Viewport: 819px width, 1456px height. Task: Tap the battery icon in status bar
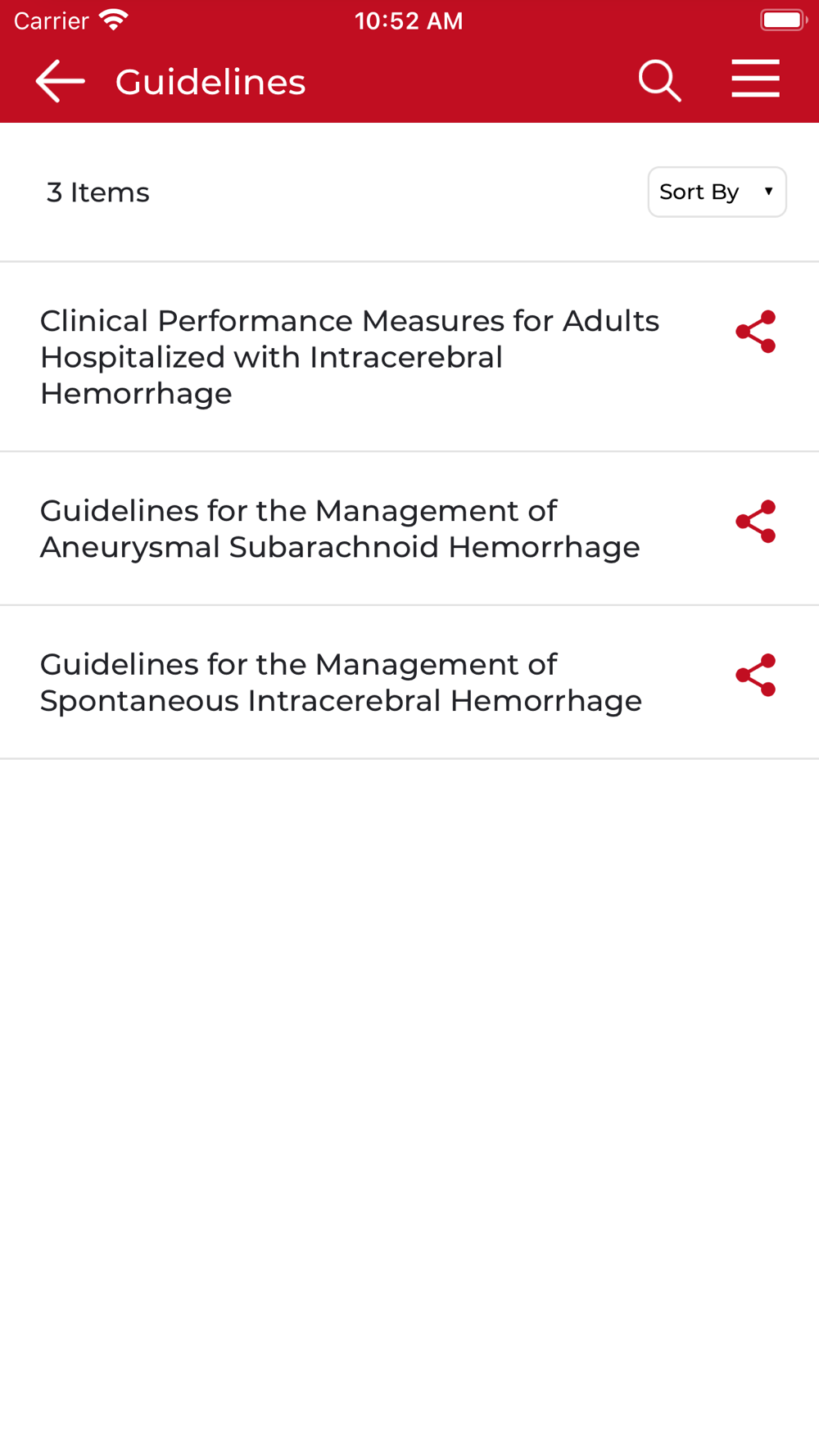point(784,20)
